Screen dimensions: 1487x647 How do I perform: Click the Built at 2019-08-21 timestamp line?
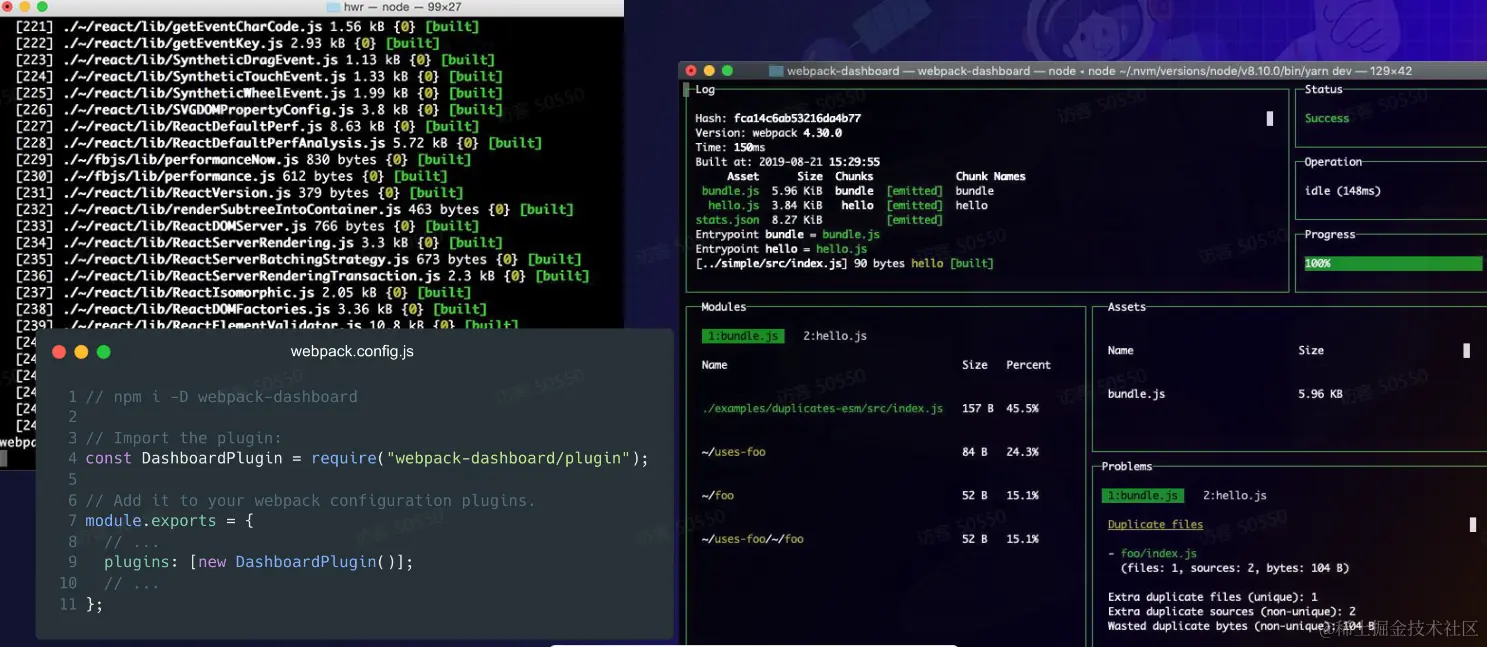point(787,162)
